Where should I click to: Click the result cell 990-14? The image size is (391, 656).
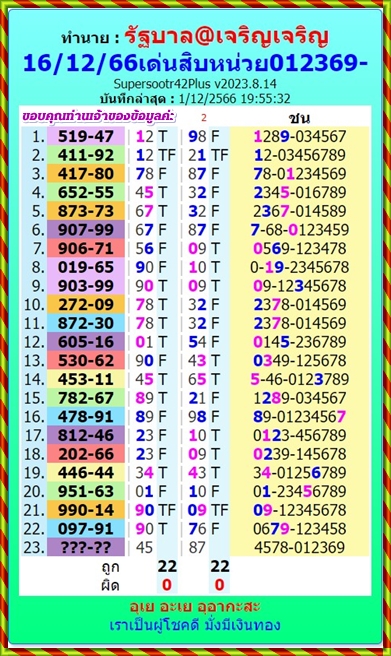tap(86, 510)
